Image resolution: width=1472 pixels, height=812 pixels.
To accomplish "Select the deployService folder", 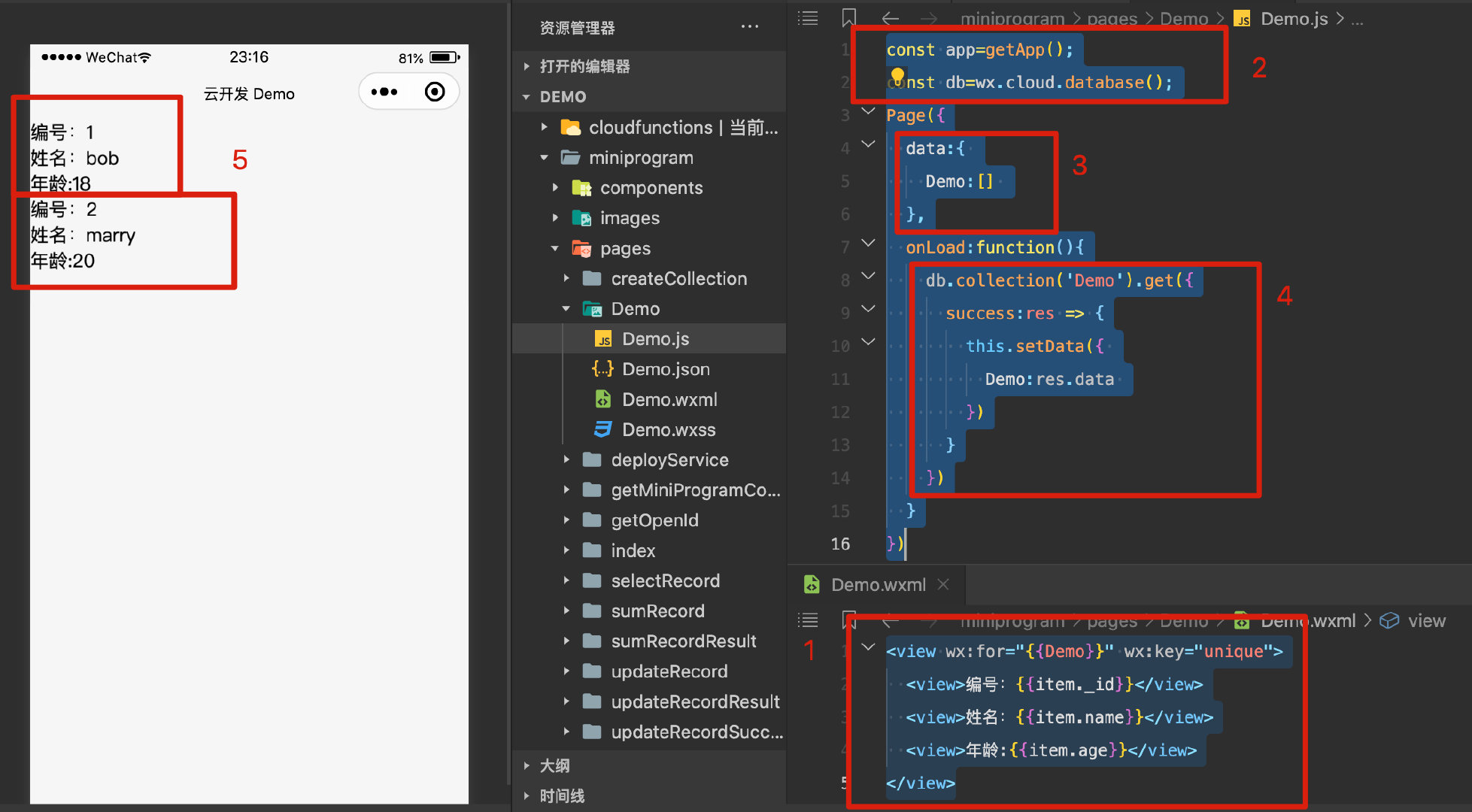I will [650, 460].
